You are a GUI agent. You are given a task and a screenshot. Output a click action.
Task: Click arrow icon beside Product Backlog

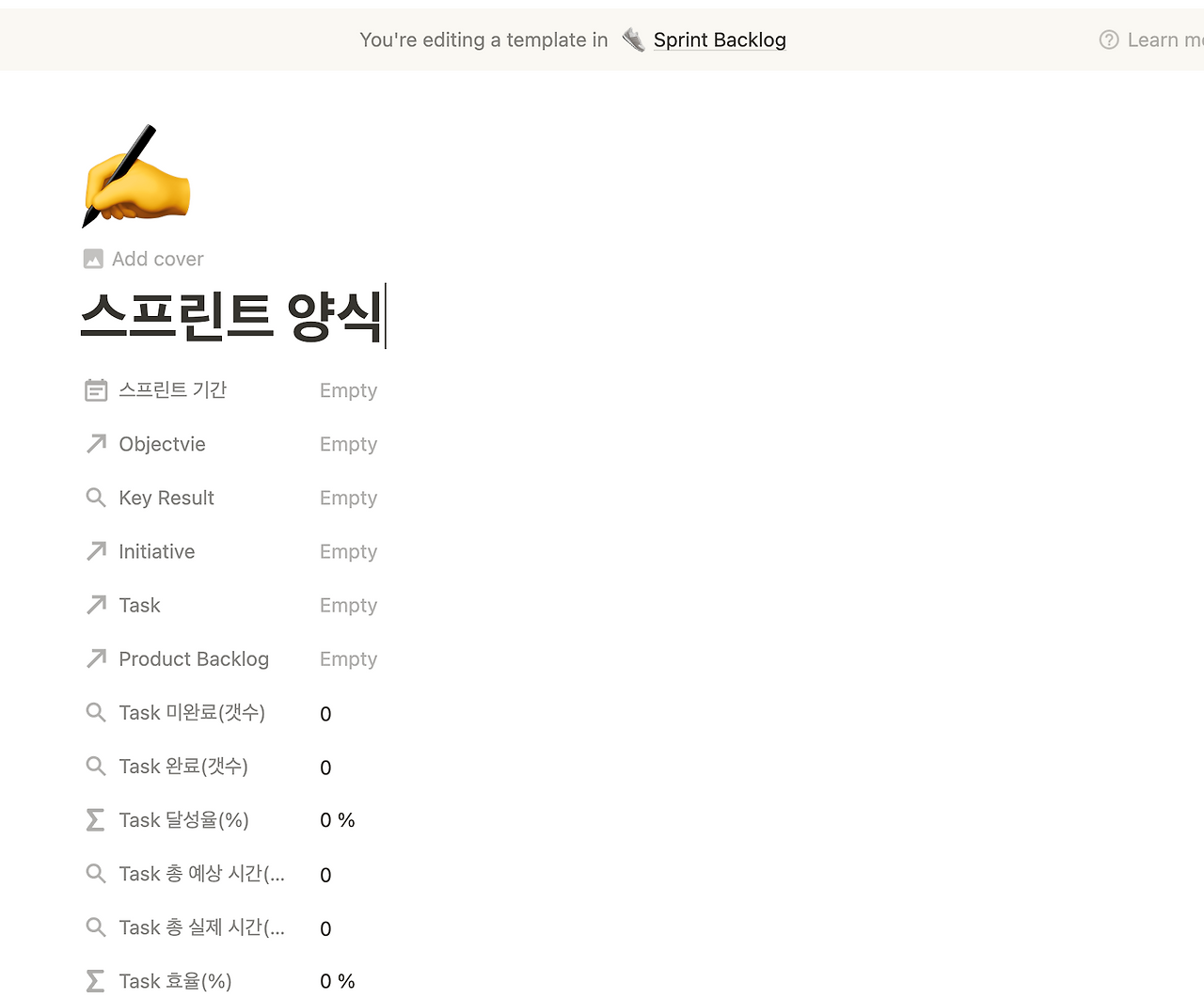point(95,658)
